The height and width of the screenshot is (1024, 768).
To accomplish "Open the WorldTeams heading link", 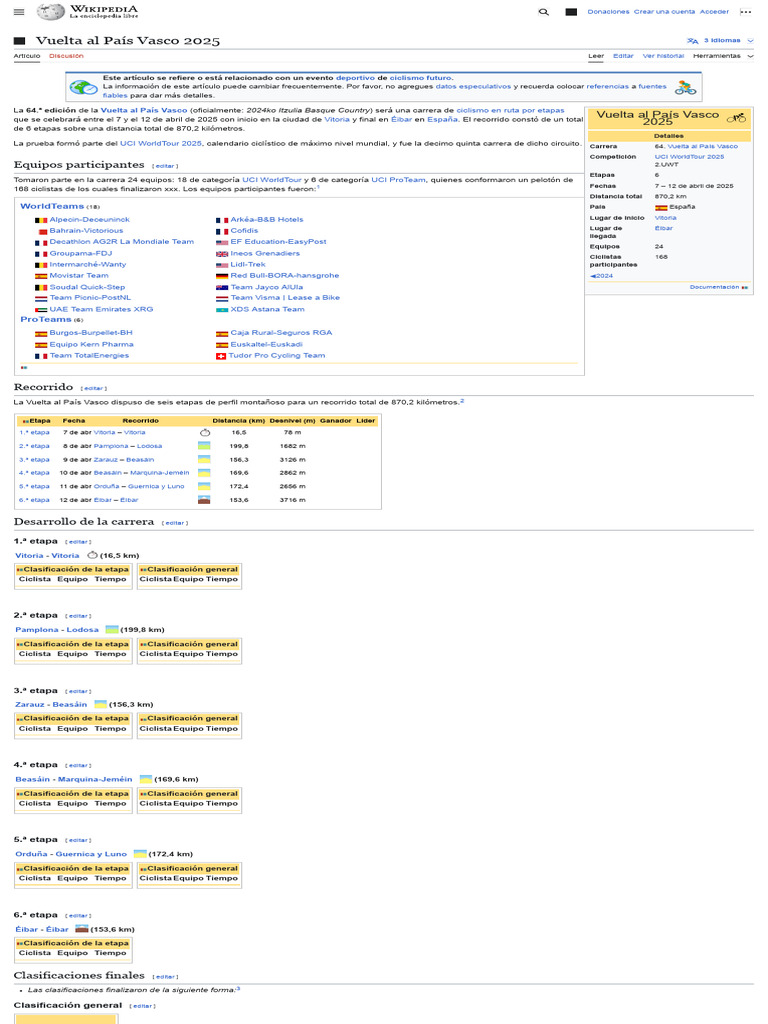I will point(52,206).
